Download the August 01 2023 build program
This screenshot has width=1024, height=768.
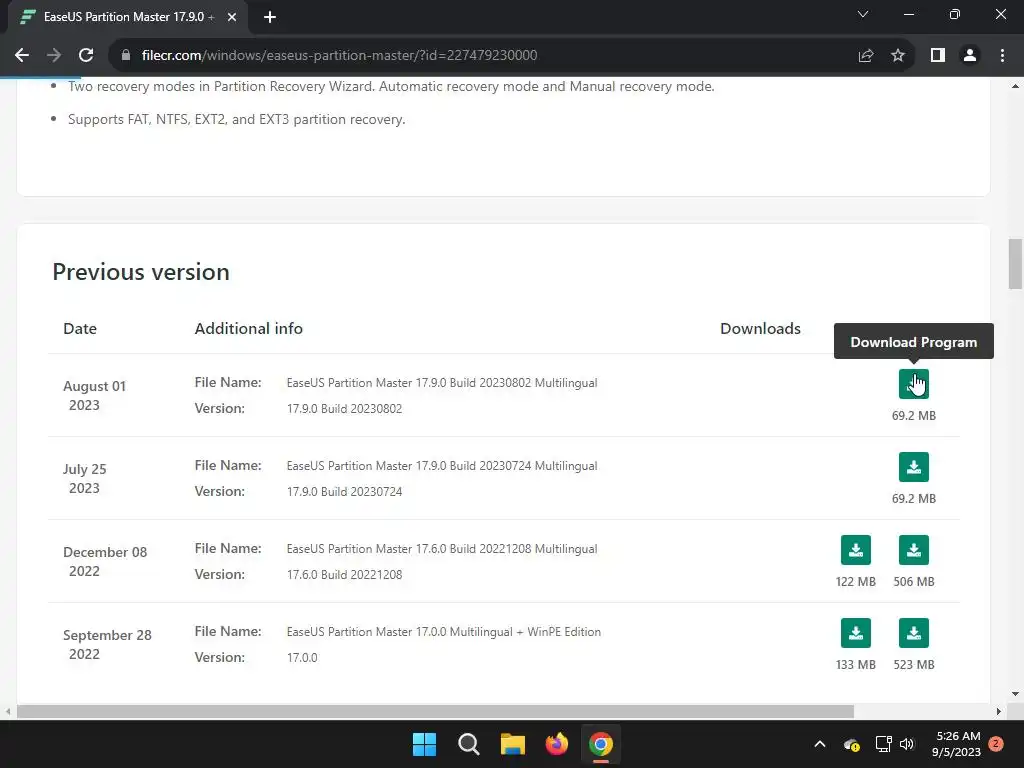click(x=914, y=384)
